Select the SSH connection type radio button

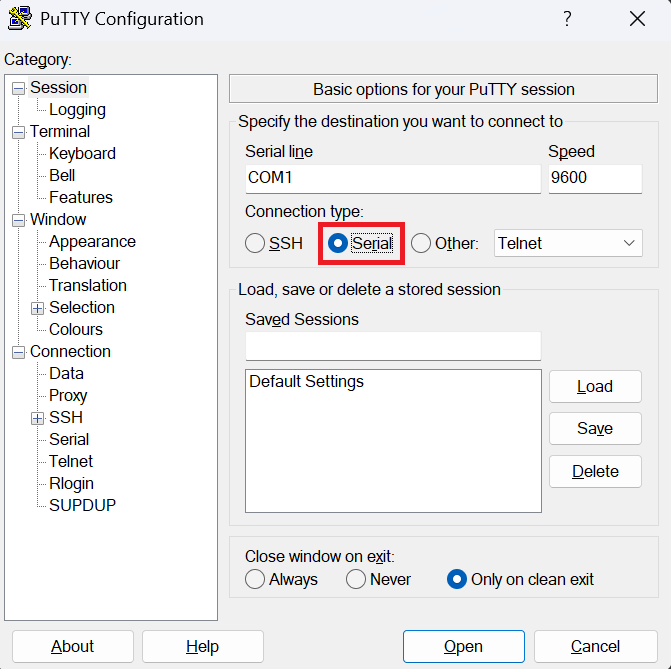coord(256,243)
